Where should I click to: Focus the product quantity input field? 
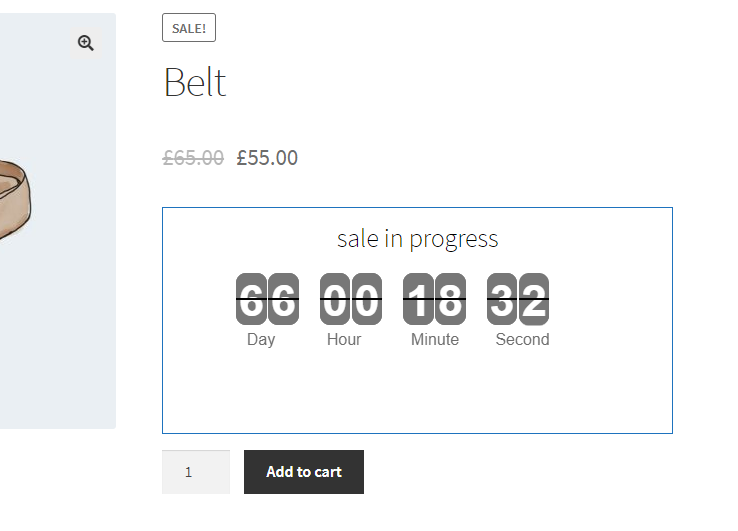click(x=196, y=472)
